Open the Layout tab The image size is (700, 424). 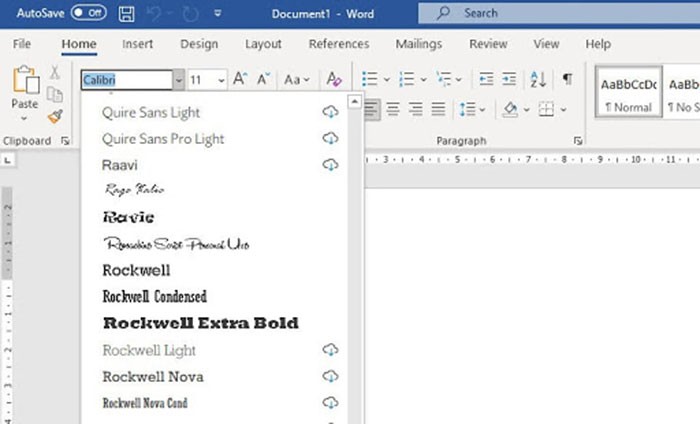[x=263, y=44]
